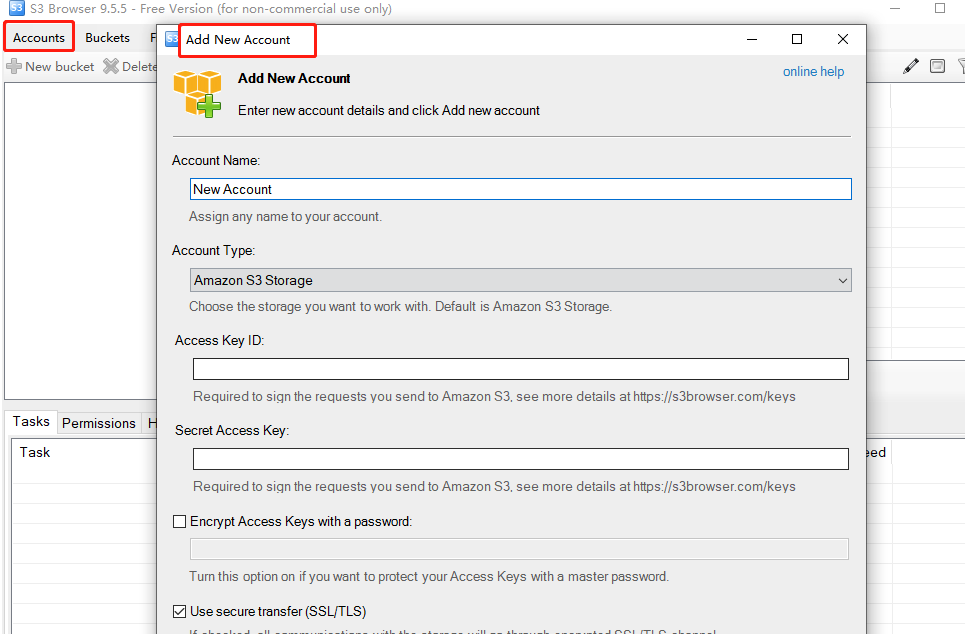Select the pencil edit icon in main window
Viewport: 965px width, 634px height.
coord(911,66)
